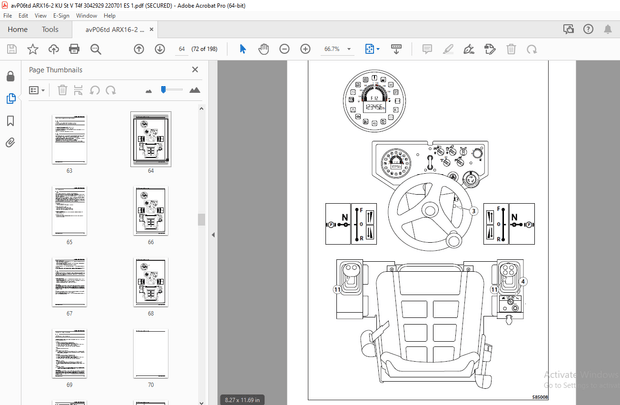Click the zoom percentage field 66.7%
Viewport: 620px width, 405px height.
point(332,49)
